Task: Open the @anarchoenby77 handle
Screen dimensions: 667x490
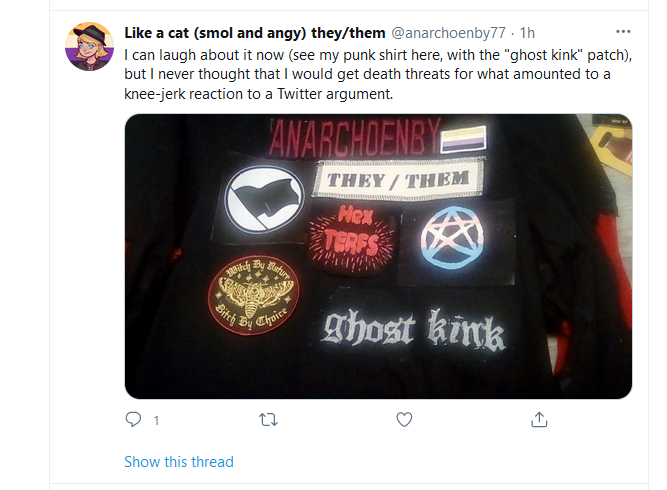Action: 448,33
